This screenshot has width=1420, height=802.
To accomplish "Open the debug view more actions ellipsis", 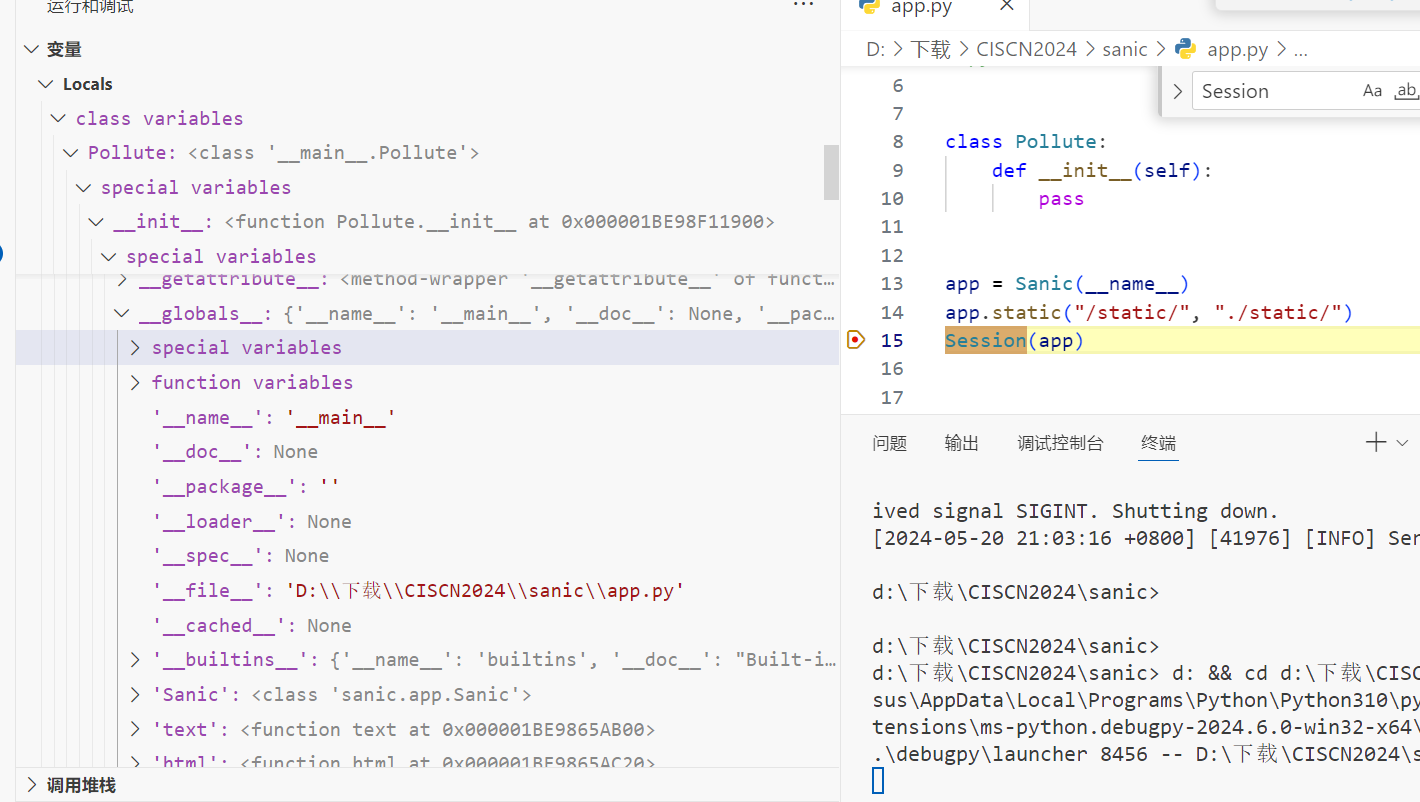I will [x=803, y=6].
